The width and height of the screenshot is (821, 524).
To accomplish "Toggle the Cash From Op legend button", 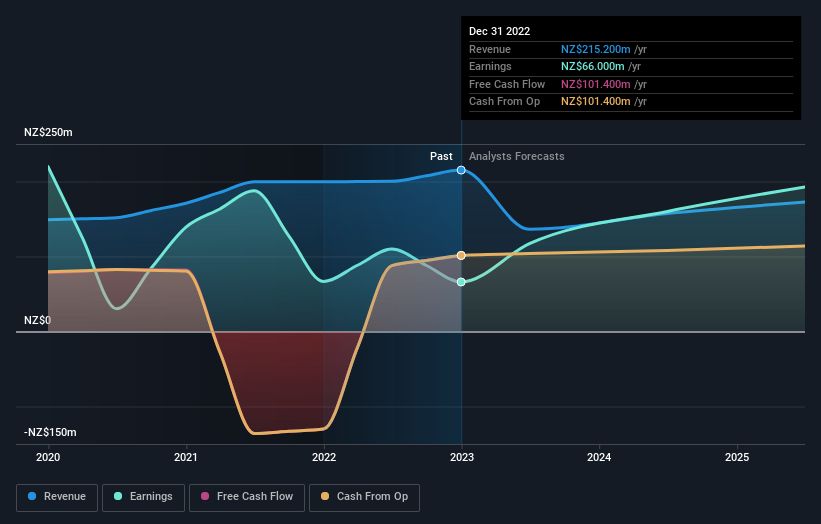I will [364, 497].
